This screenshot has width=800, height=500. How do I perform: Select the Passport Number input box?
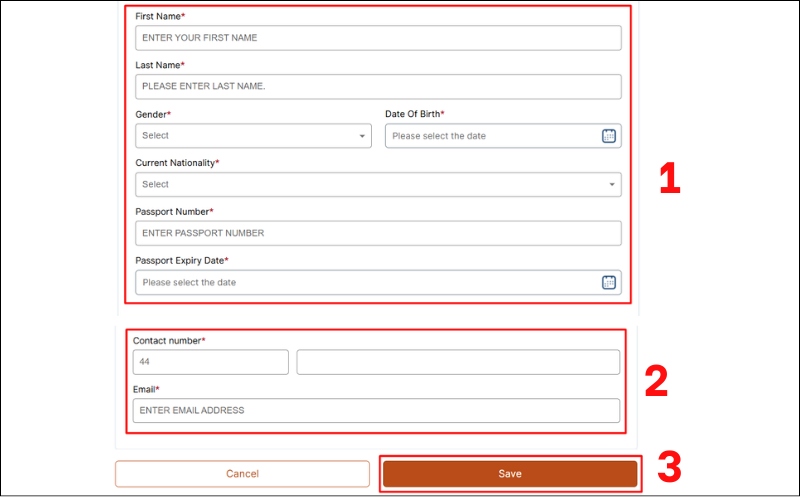click(x=378, y=233)
